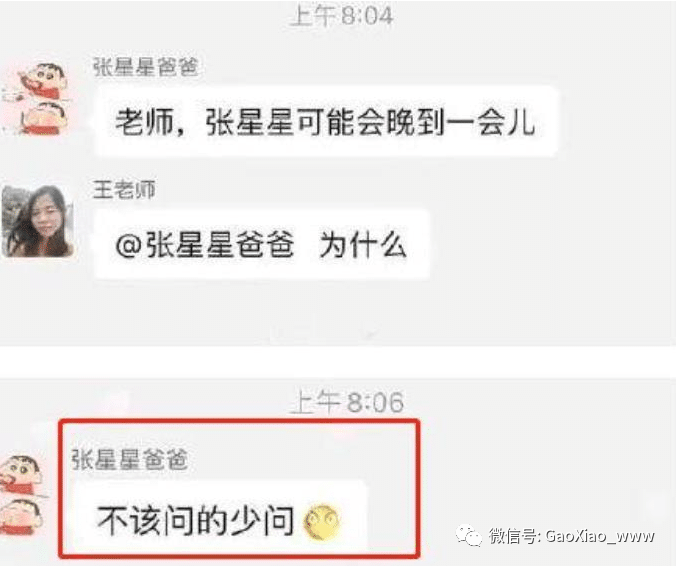Select the message bubble containing 为什么
The width and height of the screenshot is (676, 566).
(262, 244)
